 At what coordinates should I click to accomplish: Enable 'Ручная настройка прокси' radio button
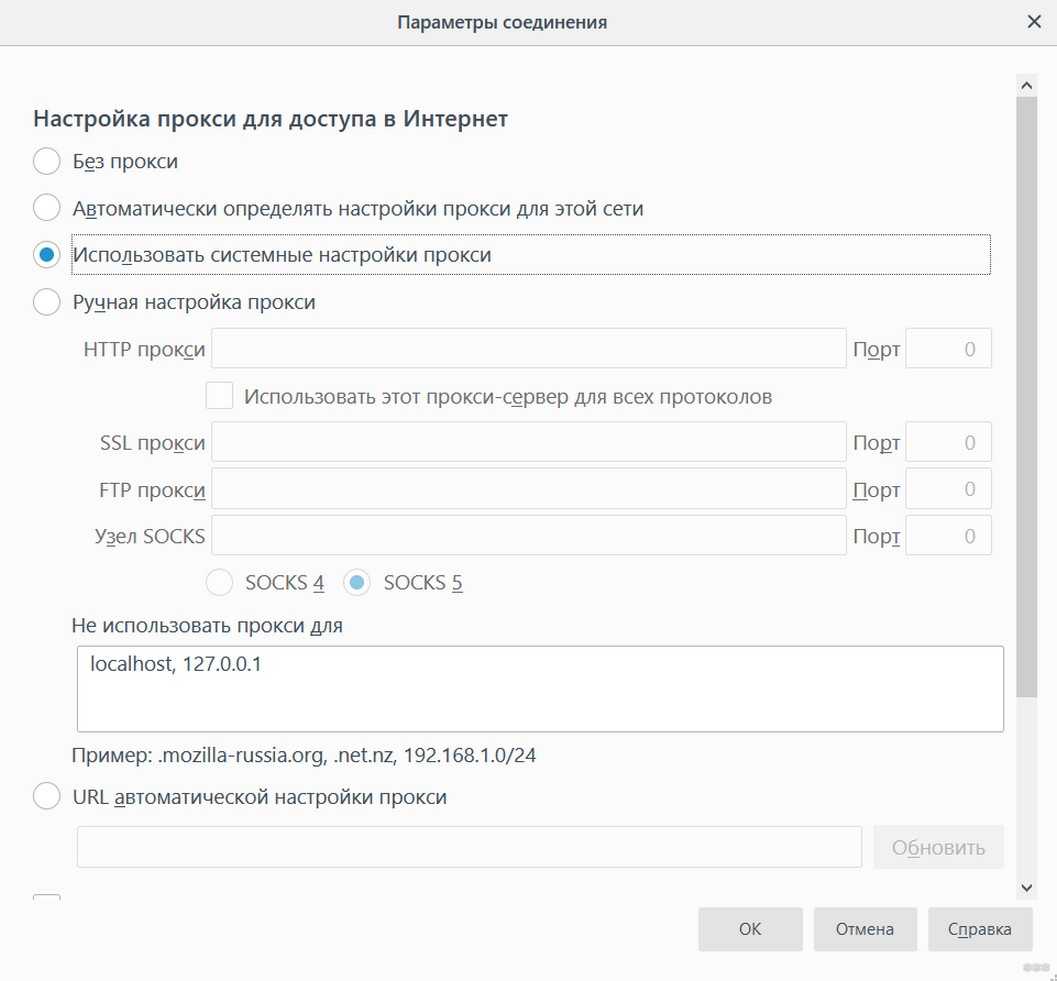pos(47,302)
